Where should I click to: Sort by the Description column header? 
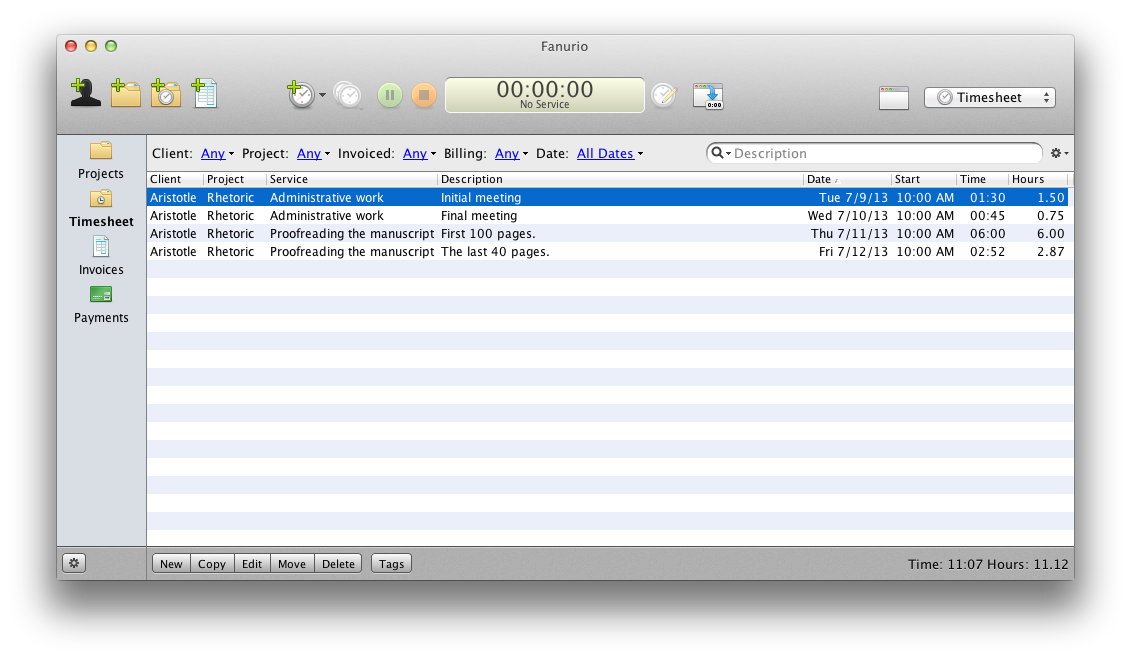(620, 179)
